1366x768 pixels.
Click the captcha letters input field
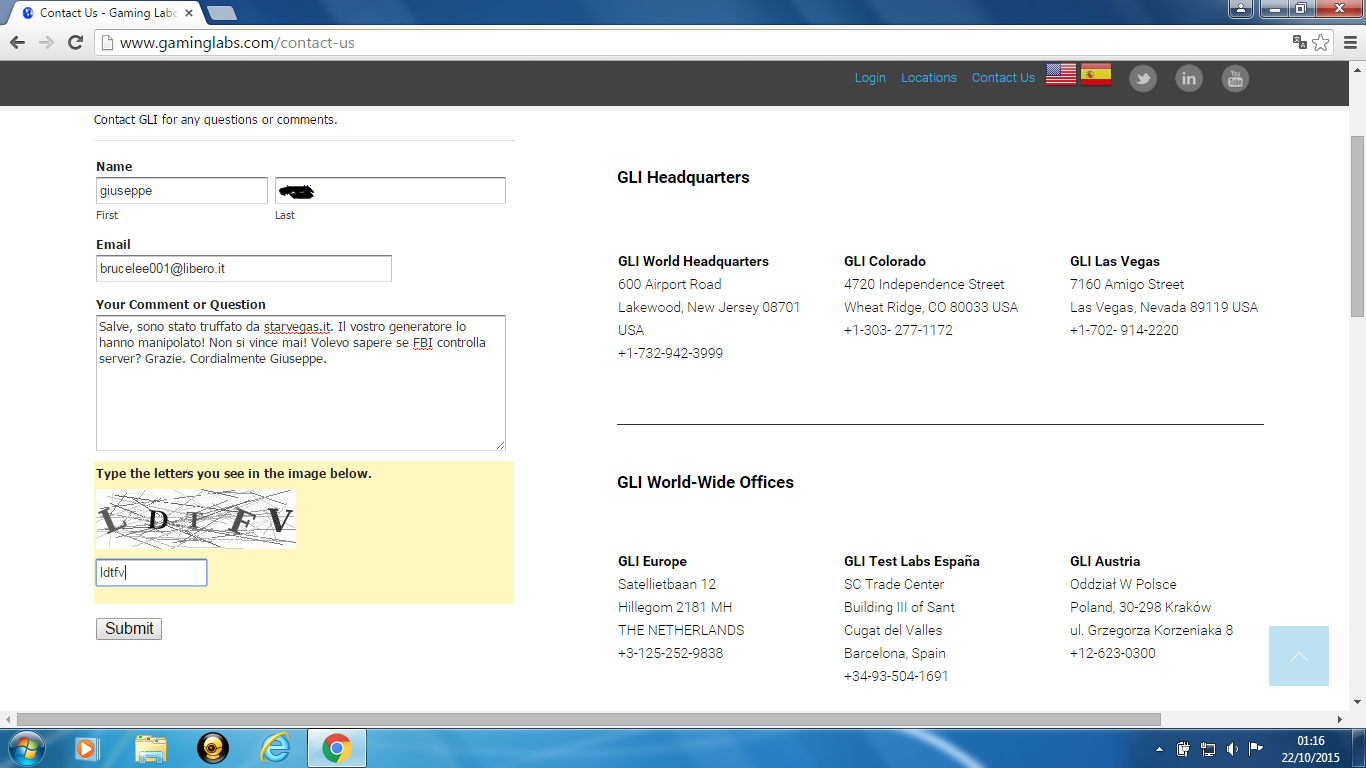coord(151,573)
